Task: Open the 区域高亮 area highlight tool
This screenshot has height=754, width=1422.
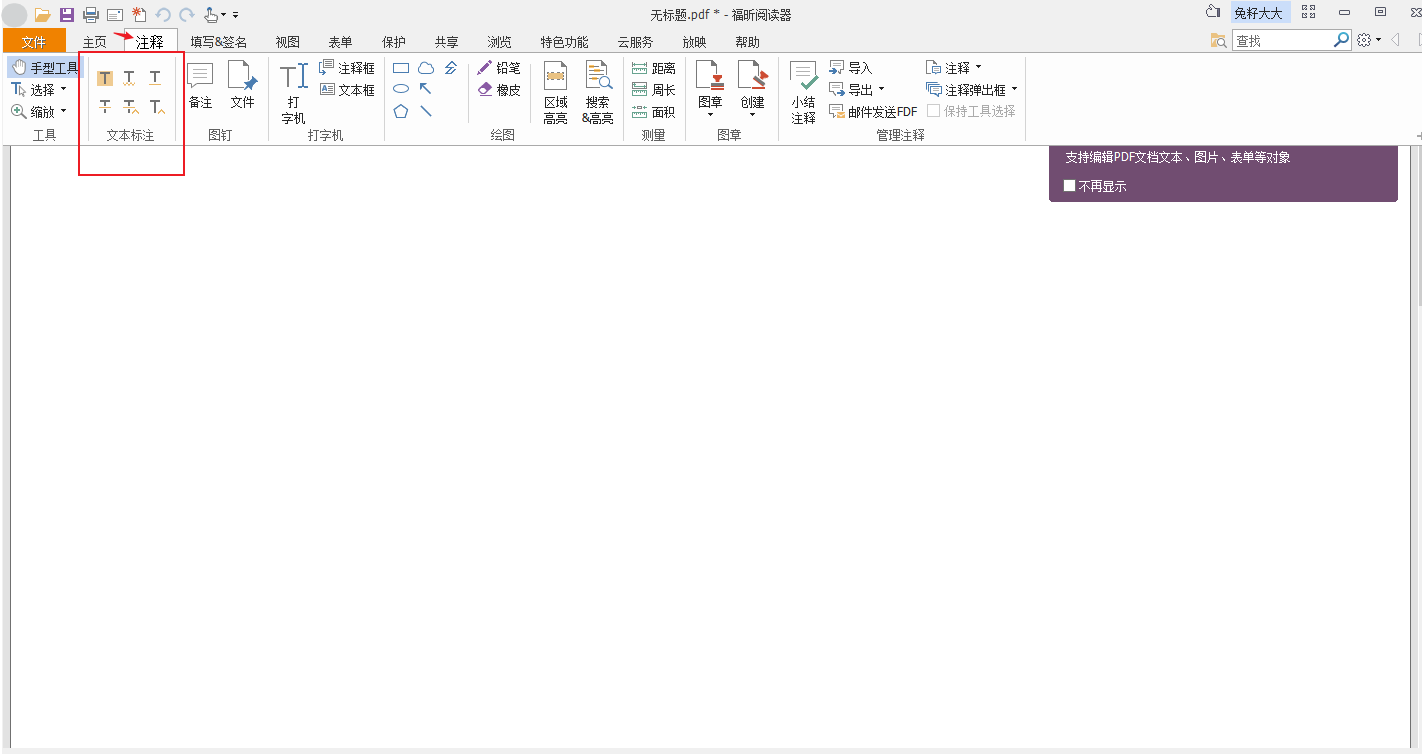Action: click(x=556, y=90)
